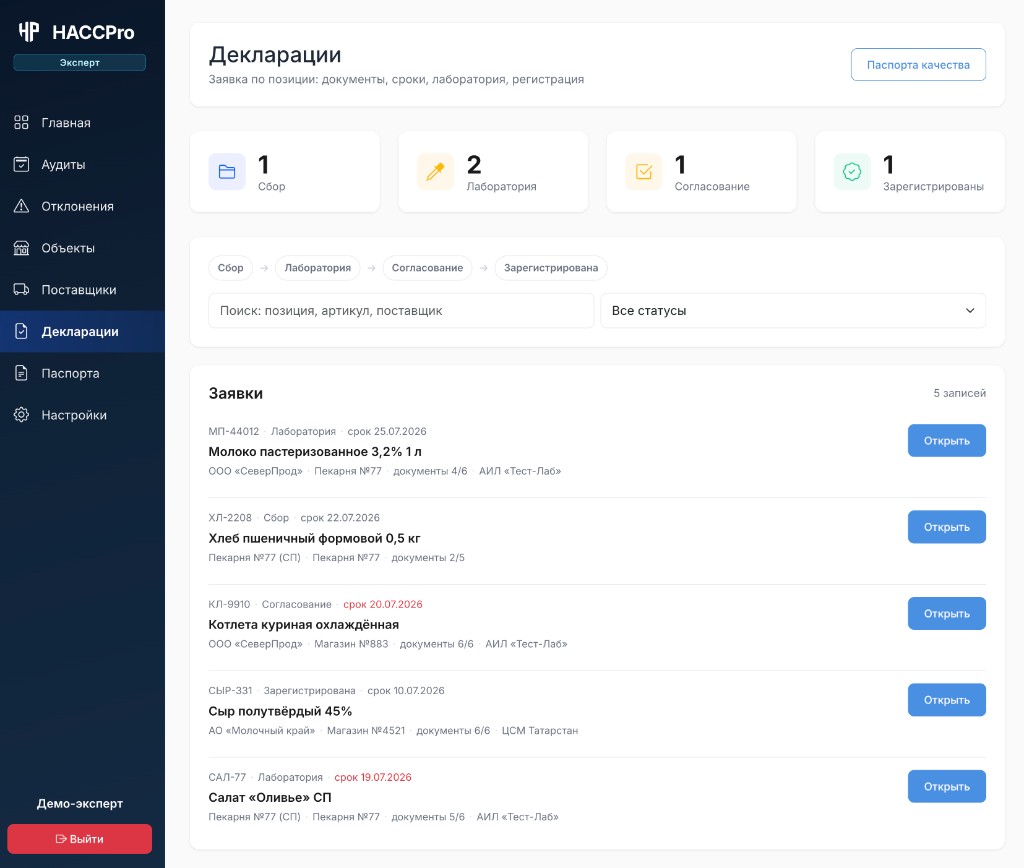Image resolution: width=1024 pixels, height=868 pixels.
Task: Click the Паспорта document icon
Action: 22,373
